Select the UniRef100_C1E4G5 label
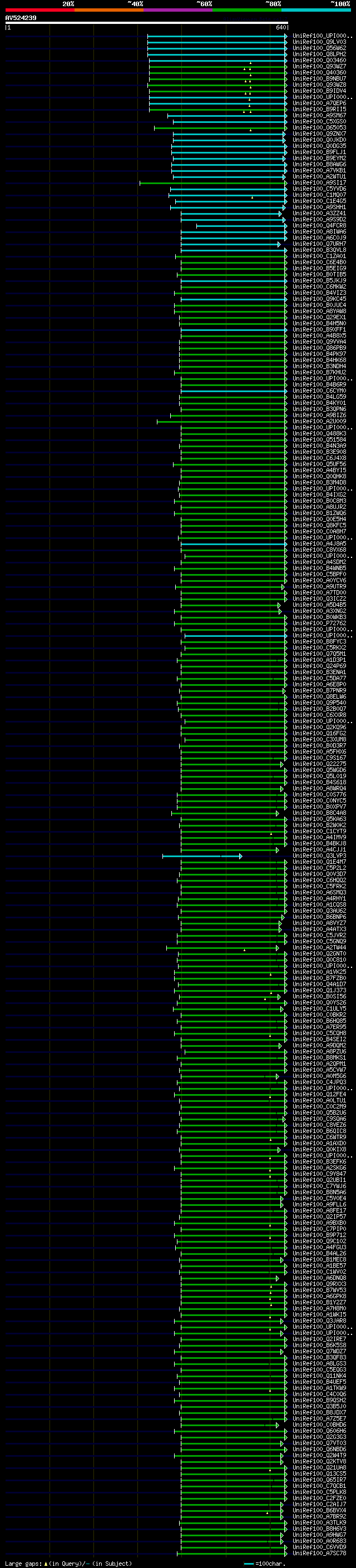Screen dimensions: 356x1568 319,201
